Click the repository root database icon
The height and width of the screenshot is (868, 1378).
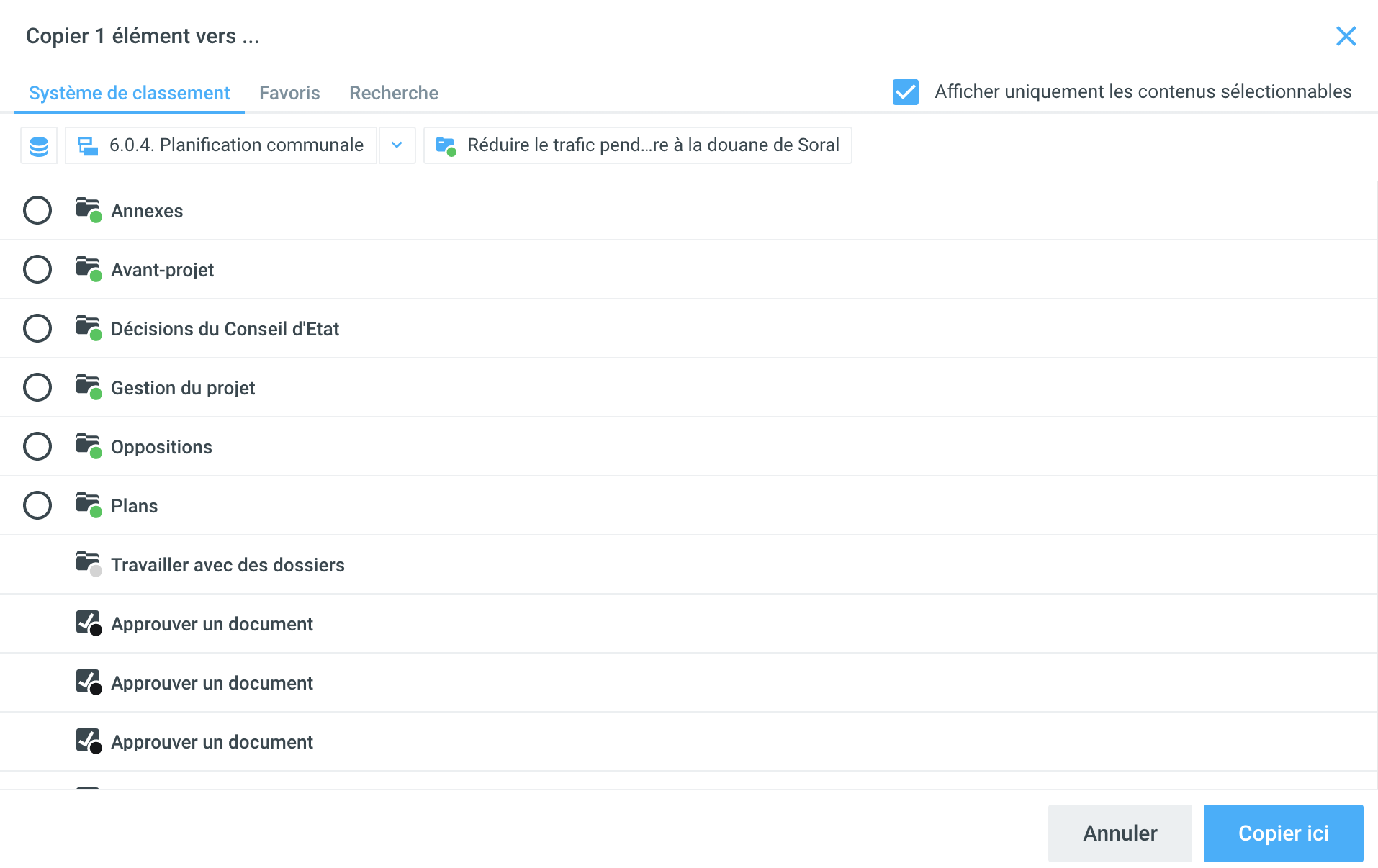point(39,146)
